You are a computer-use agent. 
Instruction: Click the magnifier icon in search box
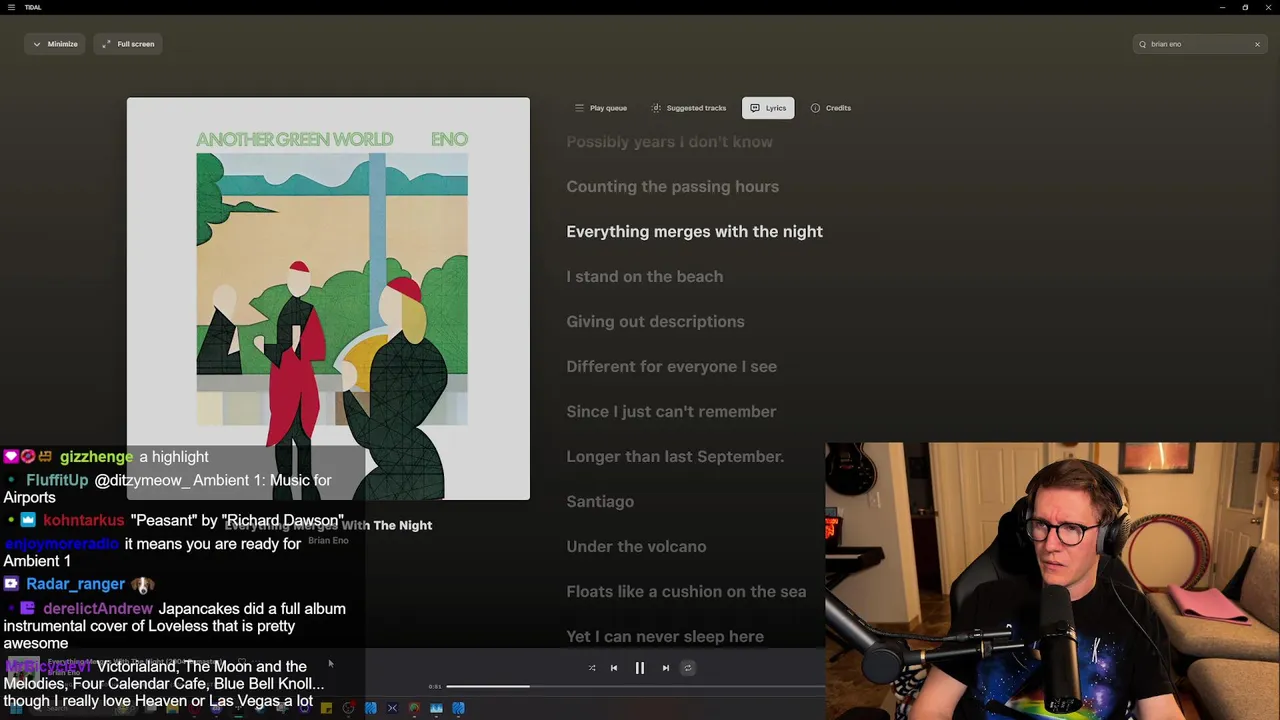(x=1142, y=44)
